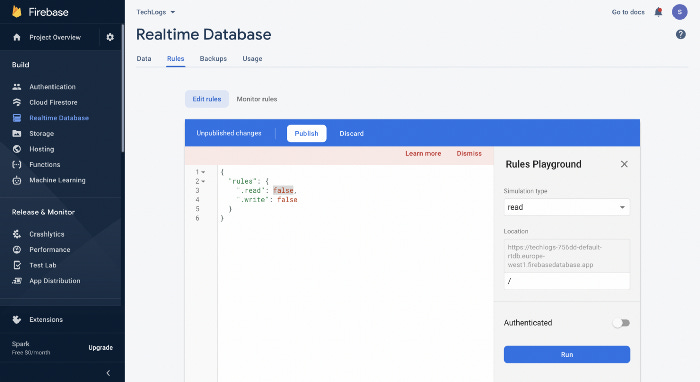This screenshot has width=700, height=382.
Task: Click the Functions brackets icon
Action: point(17,165)
